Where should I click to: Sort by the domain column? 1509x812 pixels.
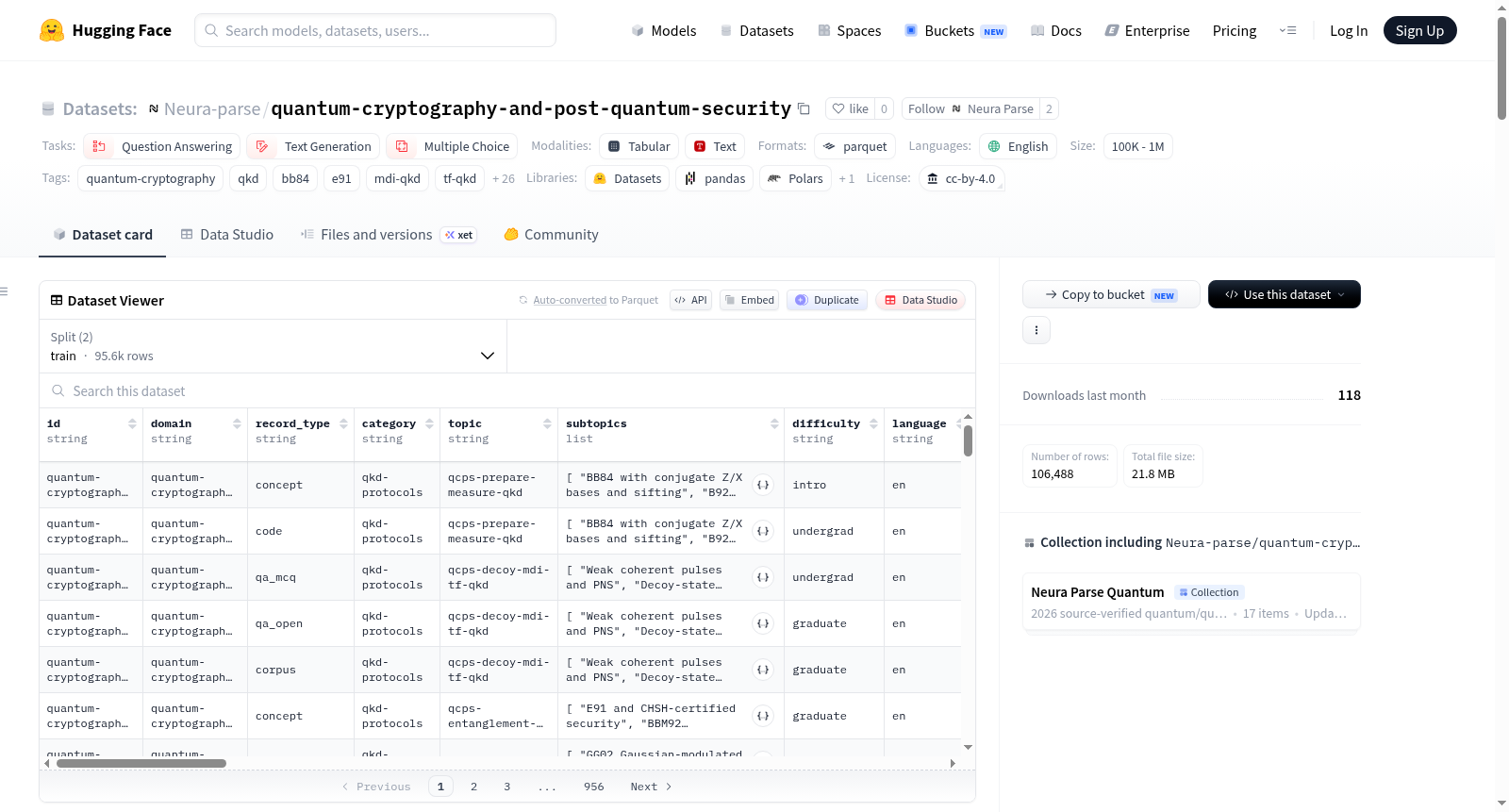[237, 424]
